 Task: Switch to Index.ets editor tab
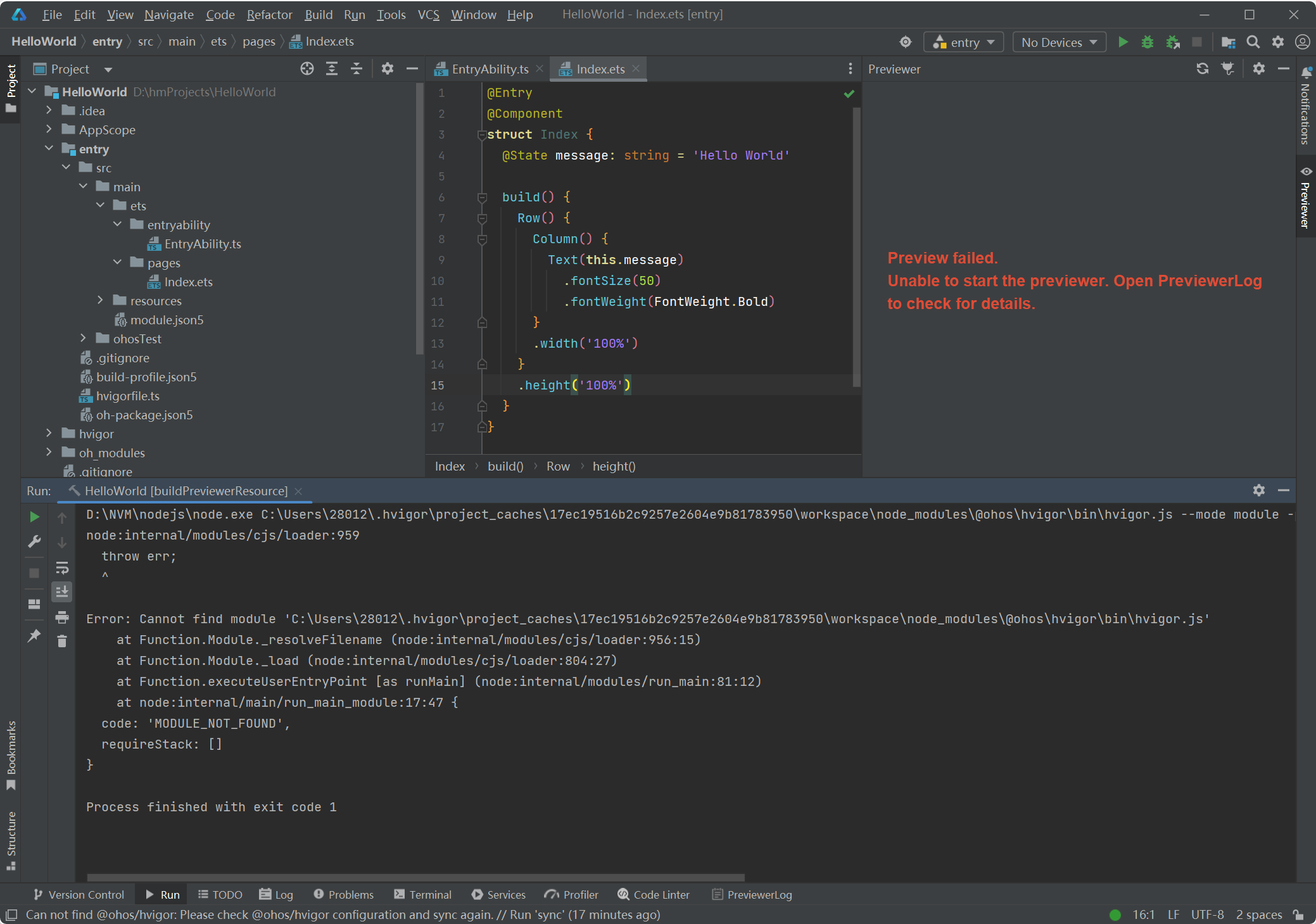pyautogui.click(x=600, y=69)
